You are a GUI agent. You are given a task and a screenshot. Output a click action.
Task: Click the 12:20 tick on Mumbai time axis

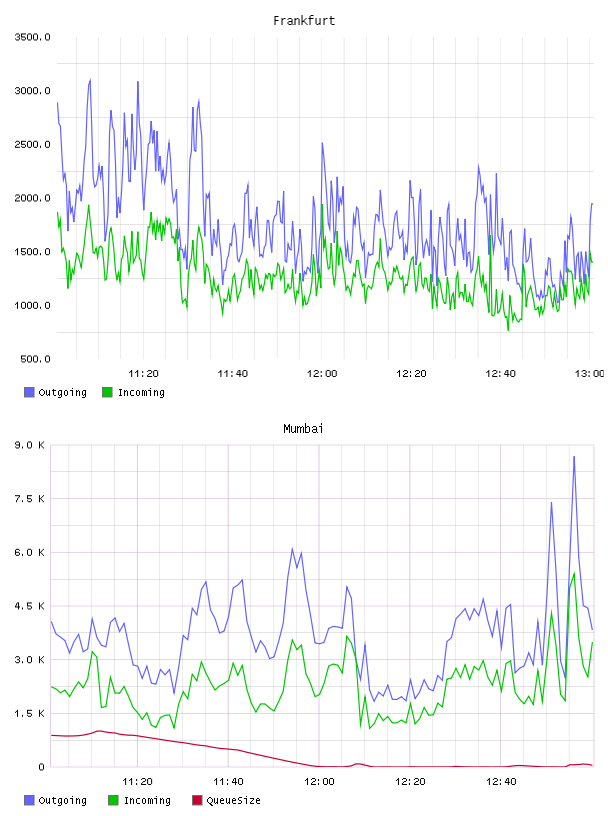[410, 782]
